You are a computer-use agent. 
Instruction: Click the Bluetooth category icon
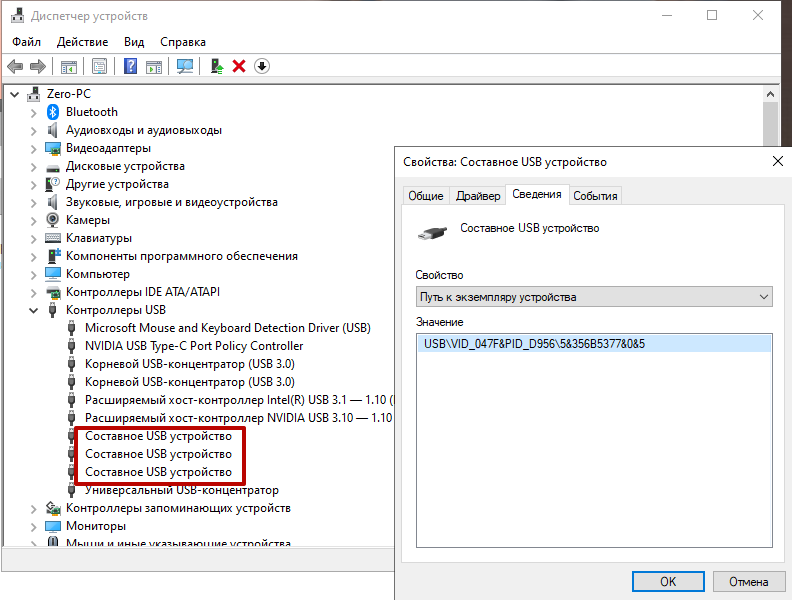click(x=53, y=112)
